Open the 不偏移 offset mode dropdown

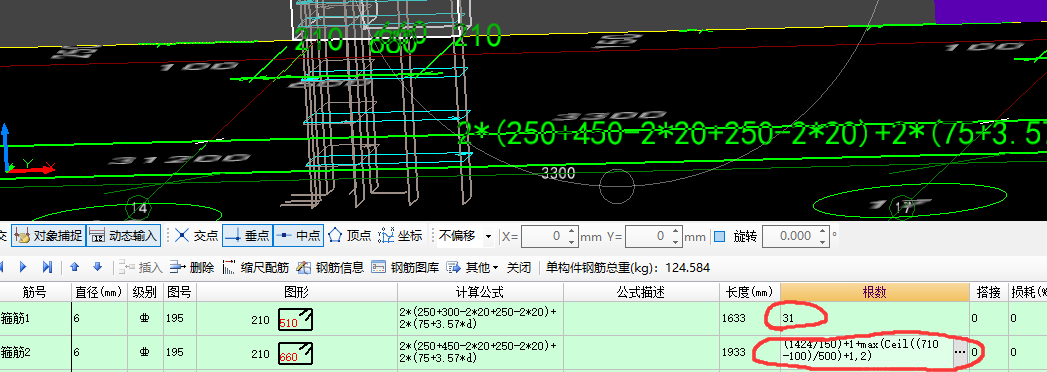(466, 236)
